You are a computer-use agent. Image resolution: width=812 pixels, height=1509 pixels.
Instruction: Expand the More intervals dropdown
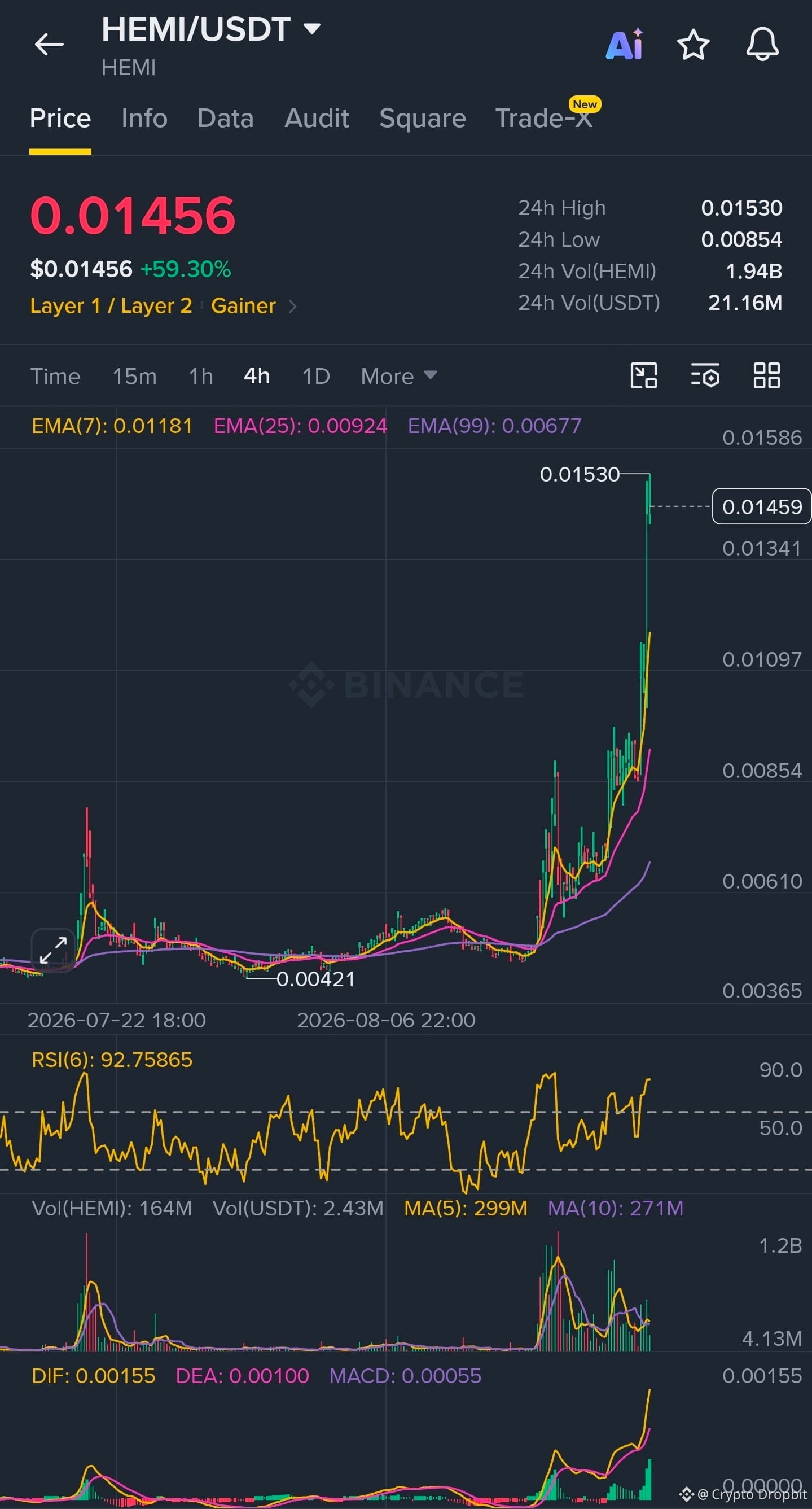click(399, 376)
